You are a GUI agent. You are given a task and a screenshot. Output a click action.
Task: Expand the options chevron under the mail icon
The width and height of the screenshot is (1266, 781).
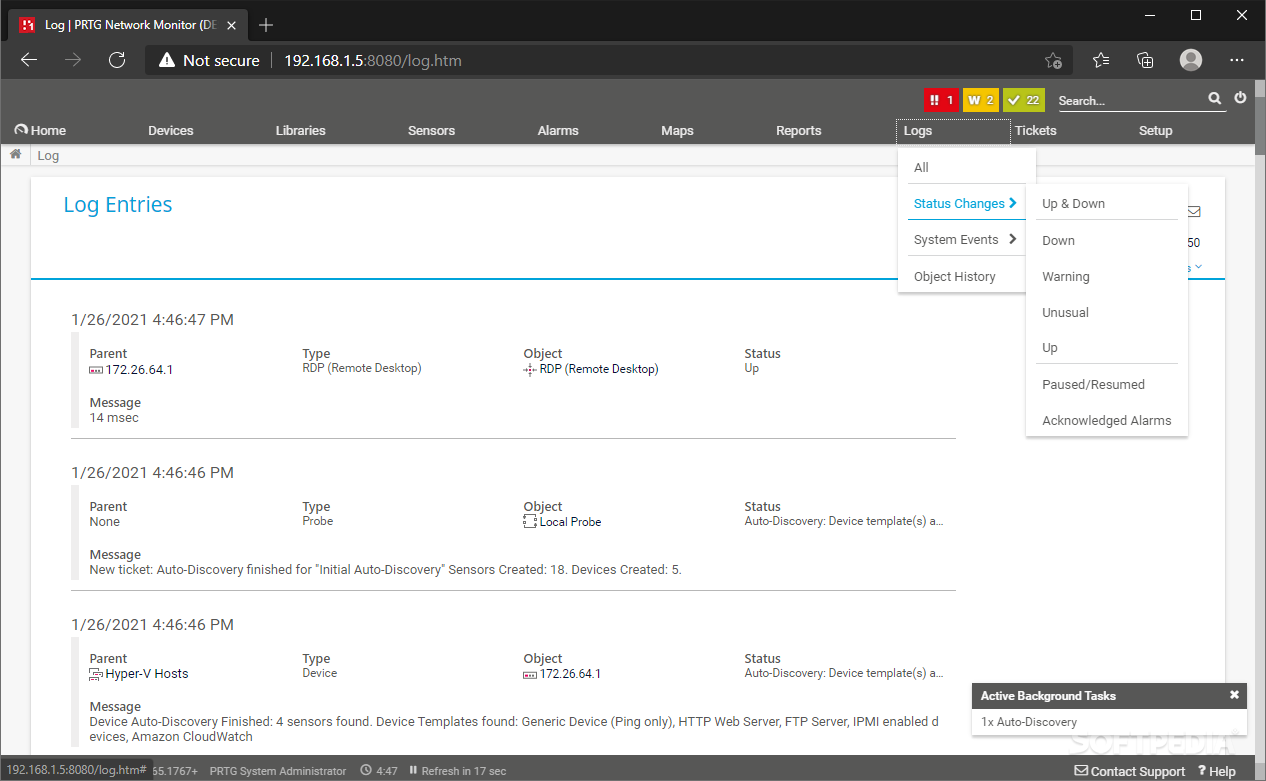1197,267
